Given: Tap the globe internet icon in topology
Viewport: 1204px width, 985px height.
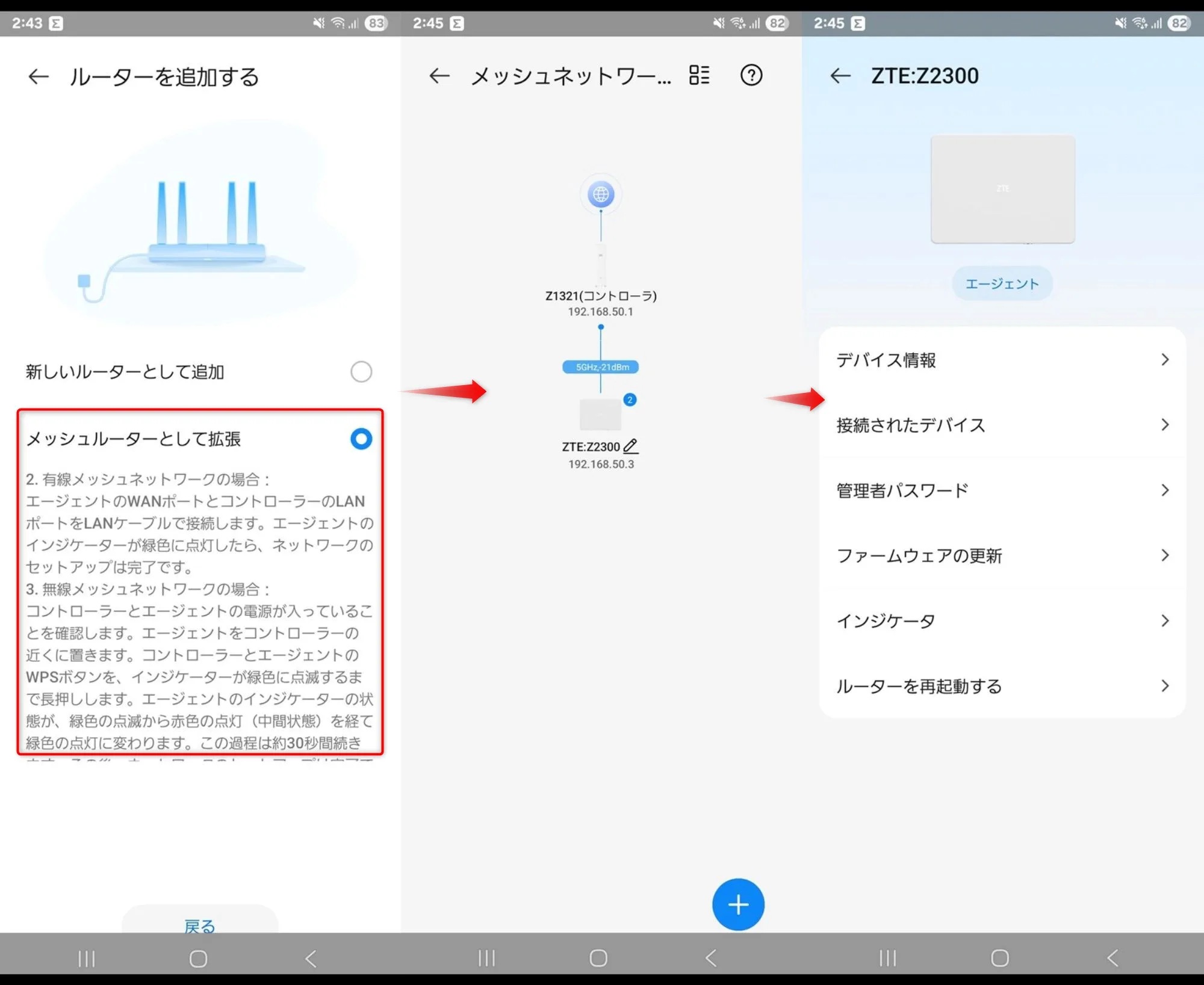Looking at the screenshot, I should coord(600,194).
